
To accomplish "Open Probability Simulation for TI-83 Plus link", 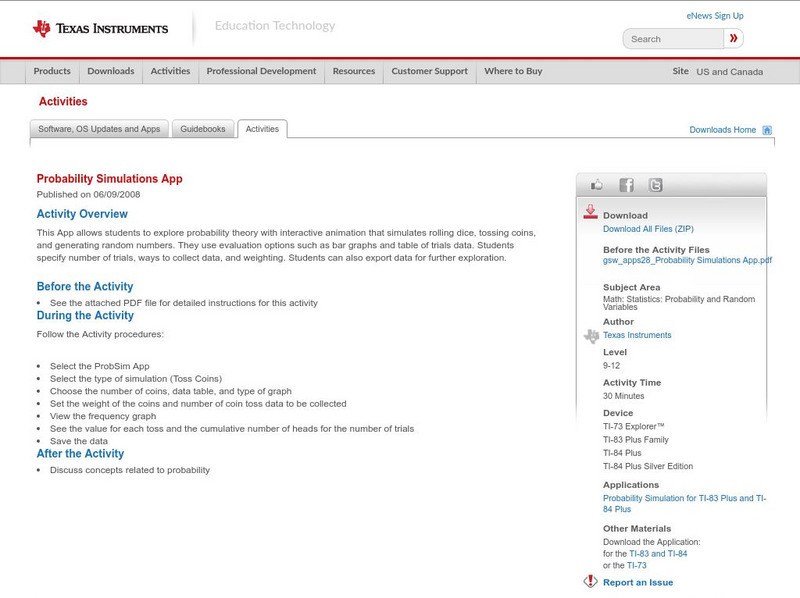I will (684, 504).
